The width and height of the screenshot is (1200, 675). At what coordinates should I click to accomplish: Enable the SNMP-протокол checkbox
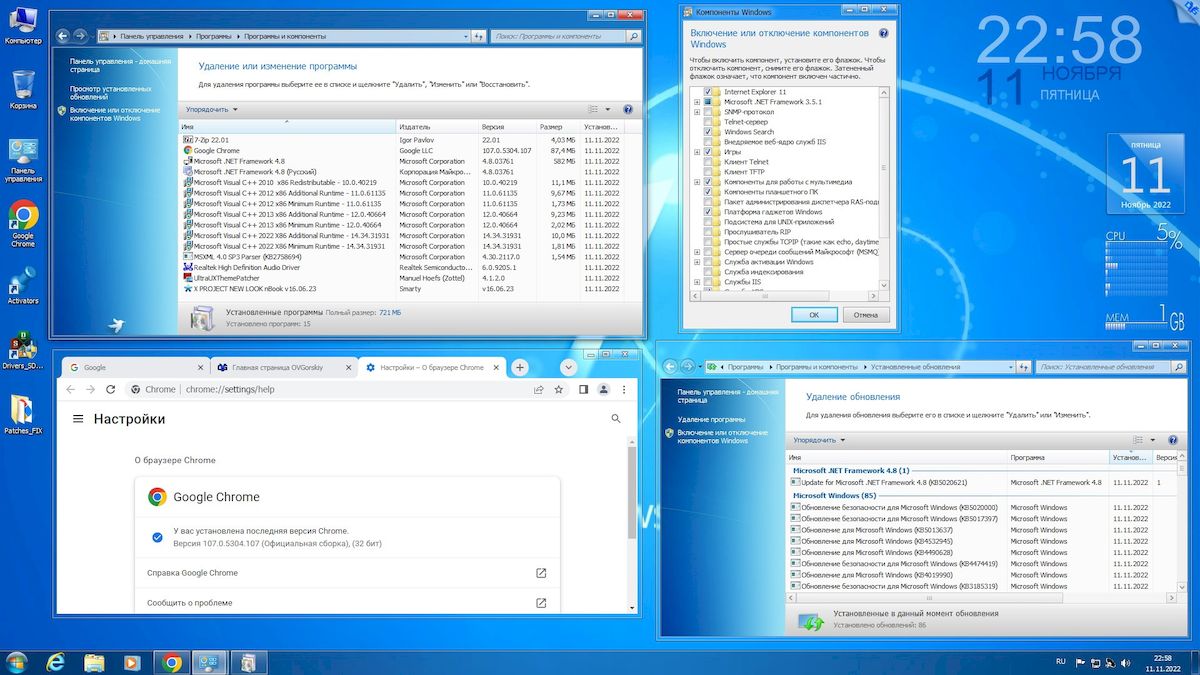708,112
